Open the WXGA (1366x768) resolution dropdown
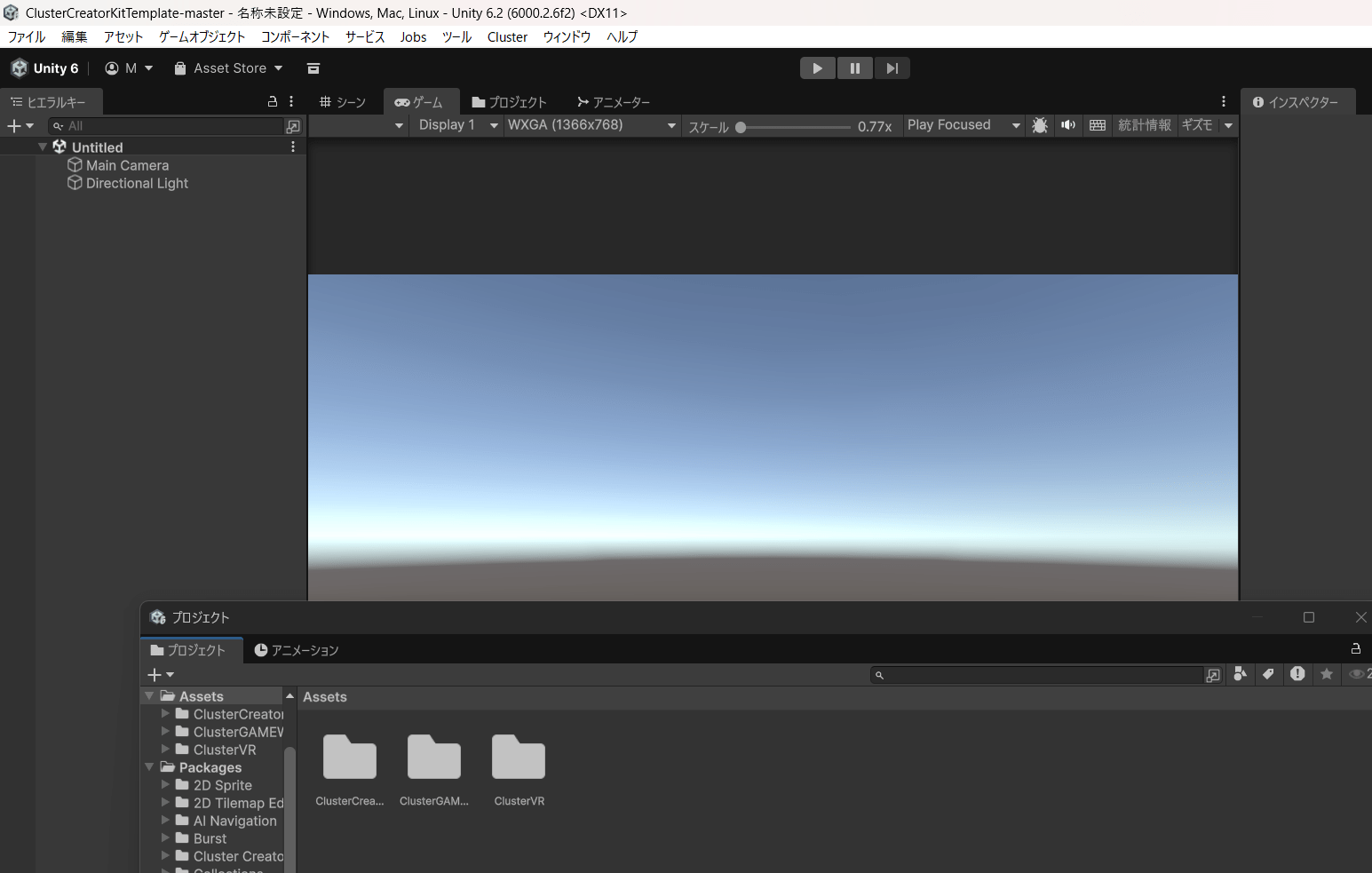The image size is (1372, 873). coord(591,125)
